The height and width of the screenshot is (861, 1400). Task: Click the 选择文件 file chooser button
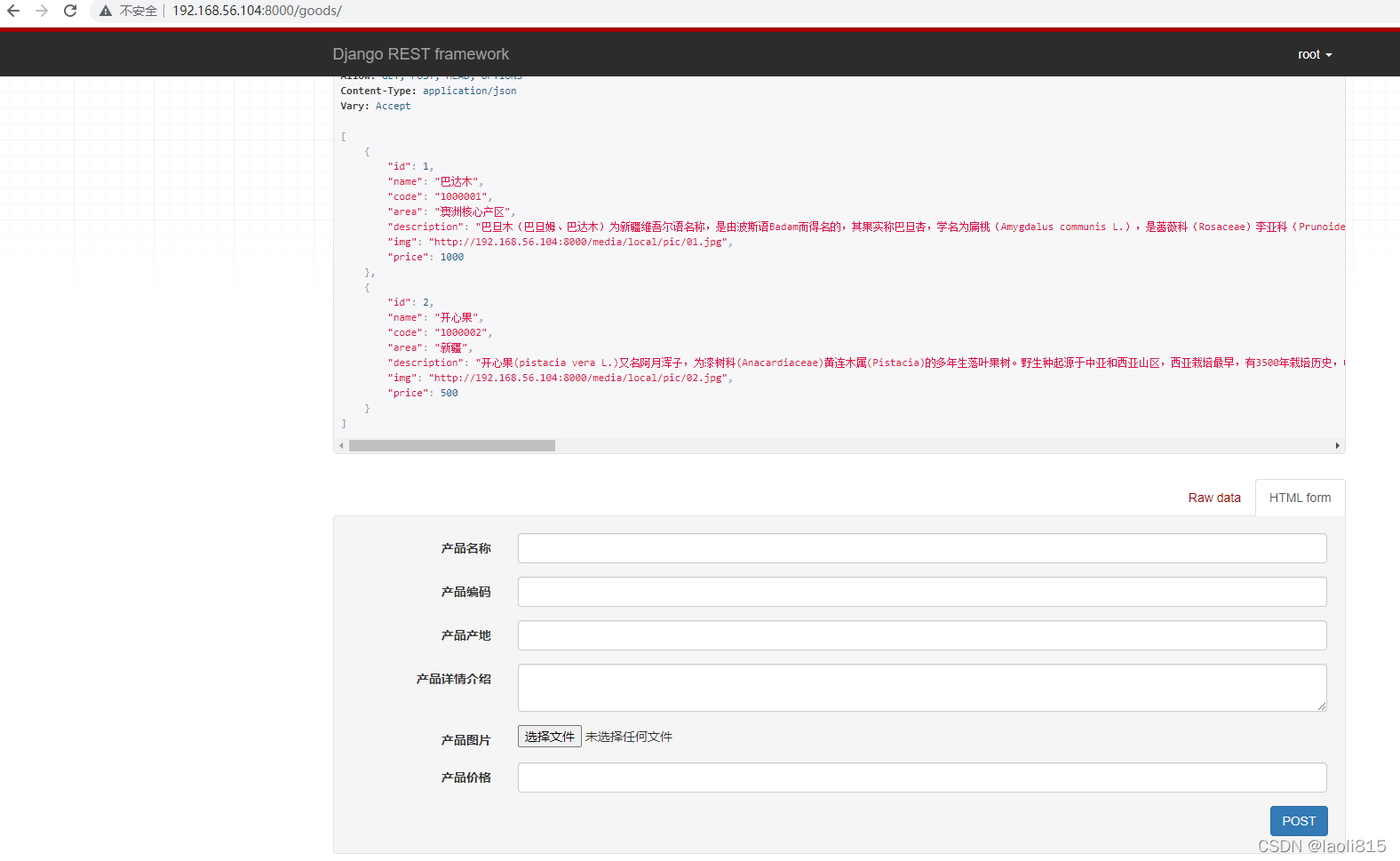click(x=550, y=737)
